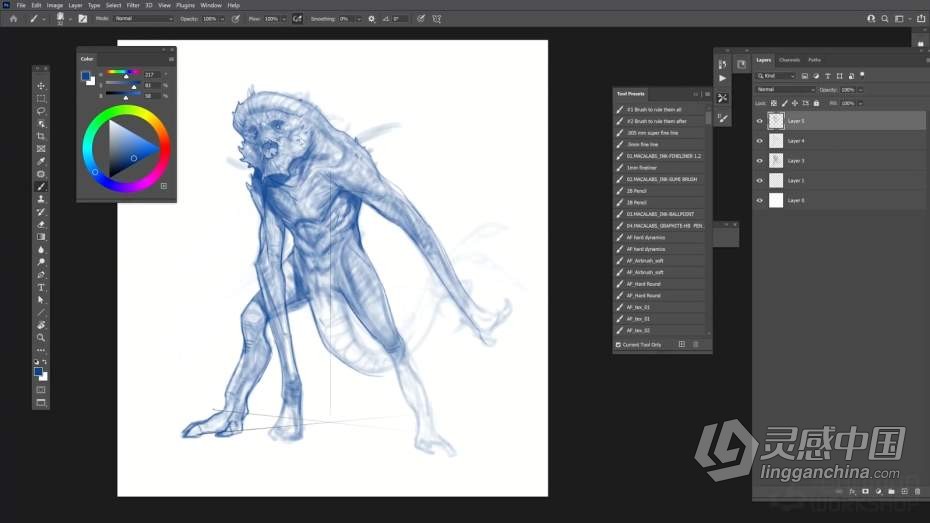The image size is (930, 523).
Task: Select the Object Selection tool
Action: coord(41,123)
